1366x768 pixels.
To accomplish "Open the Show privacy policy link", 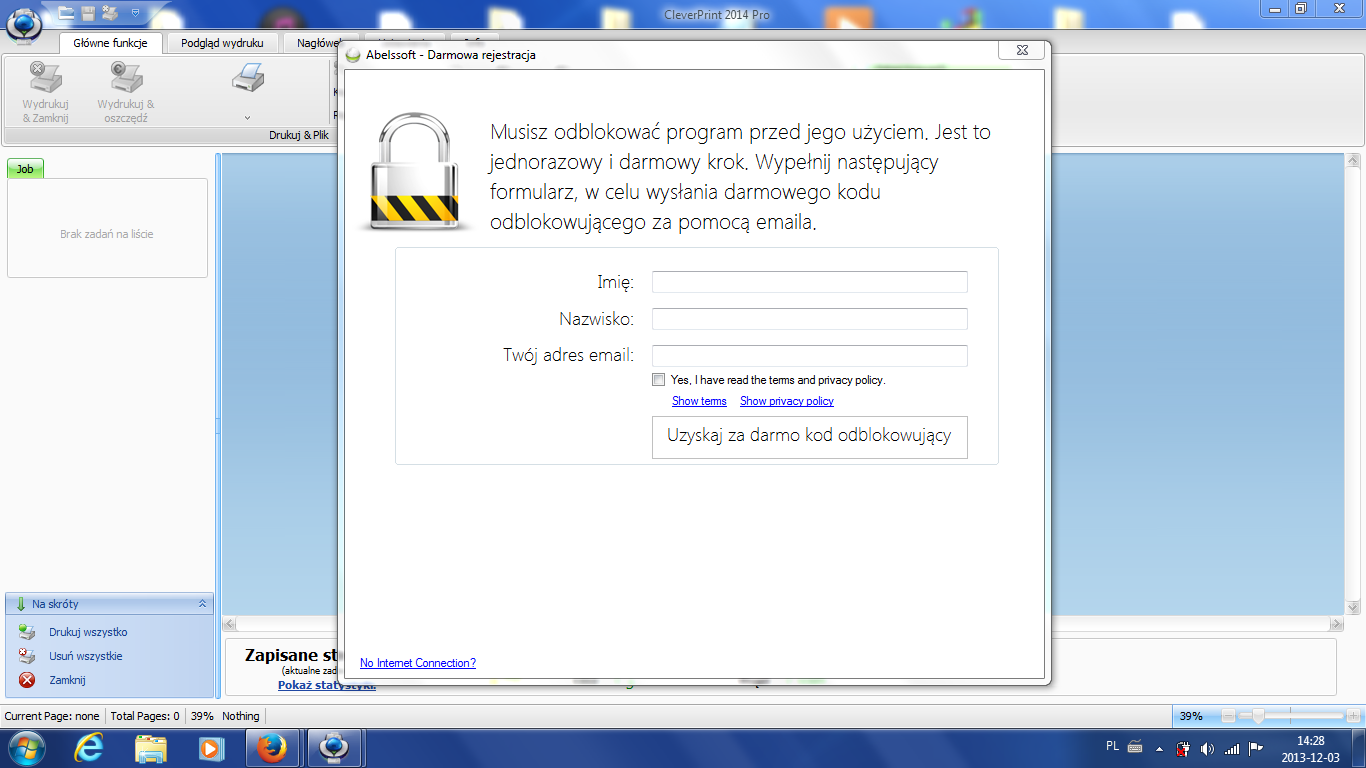I will pyautogui.click(x=786, y=401).
